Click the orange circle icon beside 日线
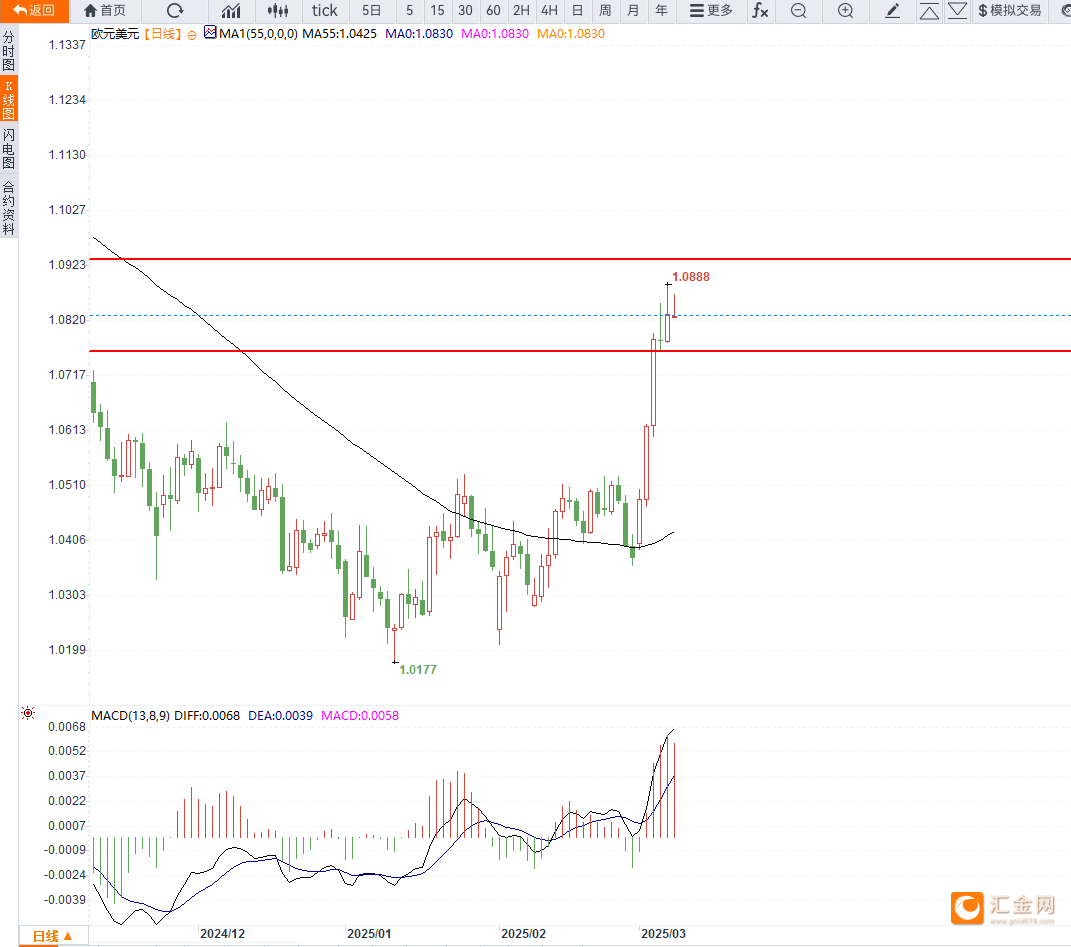 click(x=192, y=35)
